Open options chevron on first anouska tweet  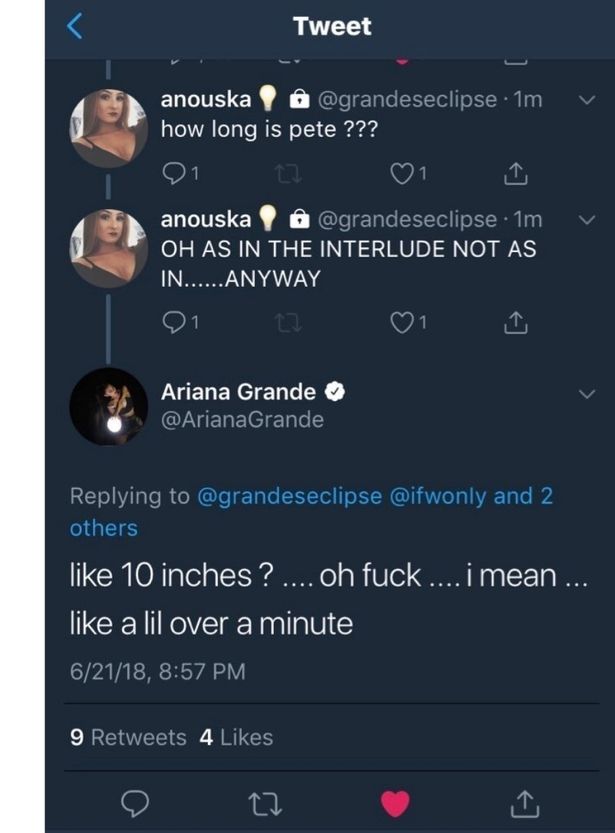(x=587, y=100)
